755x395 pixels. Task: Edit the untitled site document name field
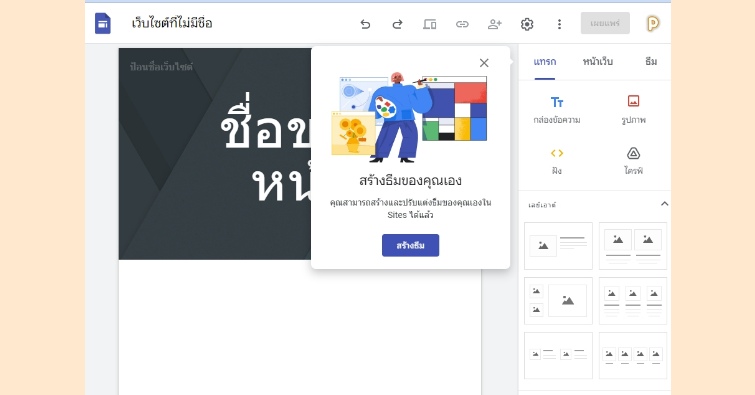(172, 23)
